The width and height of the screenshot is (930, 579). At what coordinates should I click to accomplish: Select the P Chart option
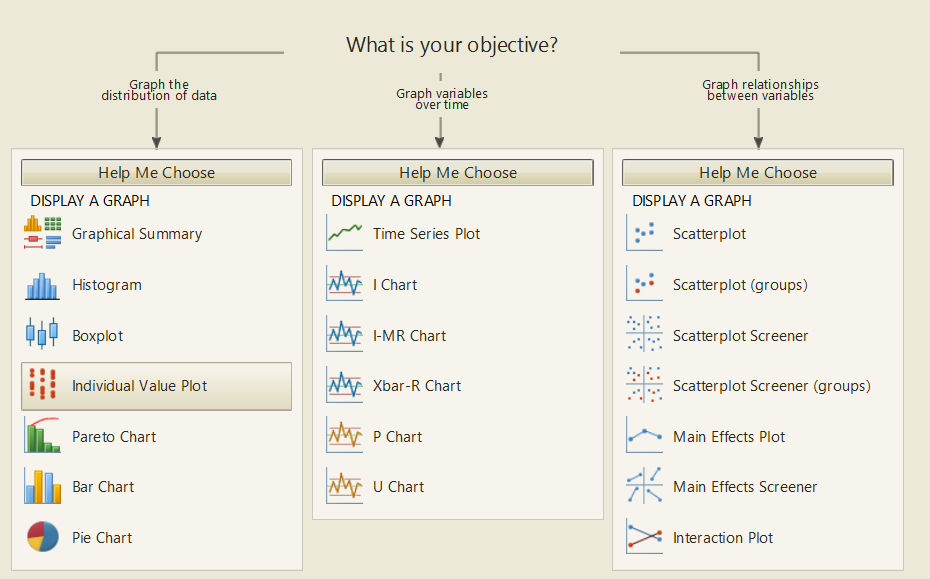coord(397,437)
